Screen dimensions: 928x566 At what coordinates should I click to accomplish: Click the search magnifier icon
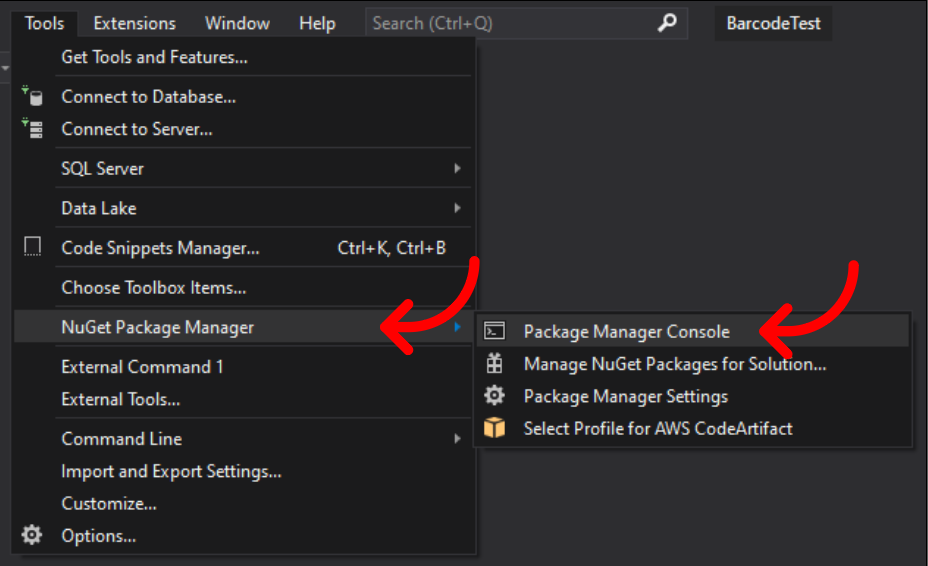pyautogui.click(x=668, y=23)
